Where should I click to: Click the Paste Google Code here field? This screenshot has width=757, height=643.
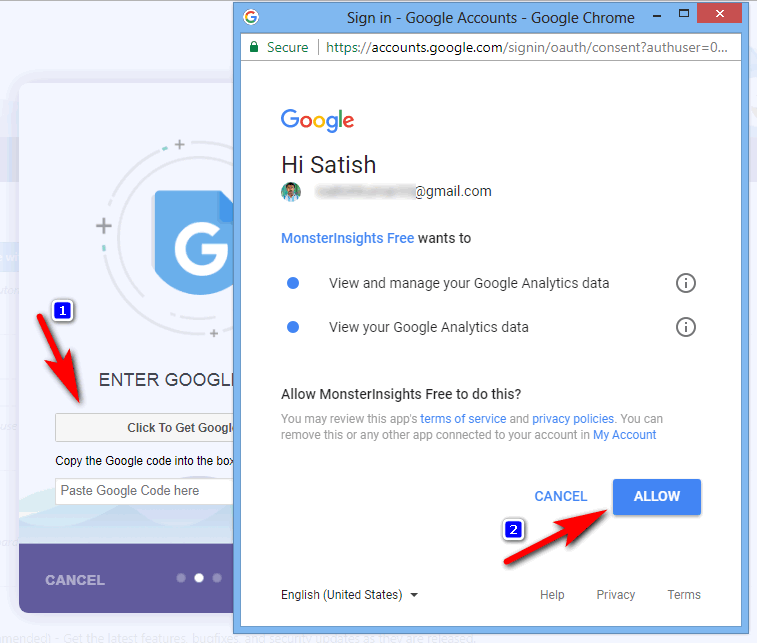(145, 491)
